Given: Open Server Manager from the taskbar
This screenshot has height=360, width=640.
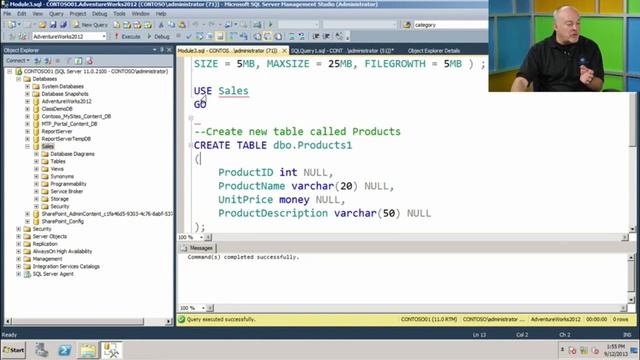Looking at the screenshot, I should click(41, 350).
